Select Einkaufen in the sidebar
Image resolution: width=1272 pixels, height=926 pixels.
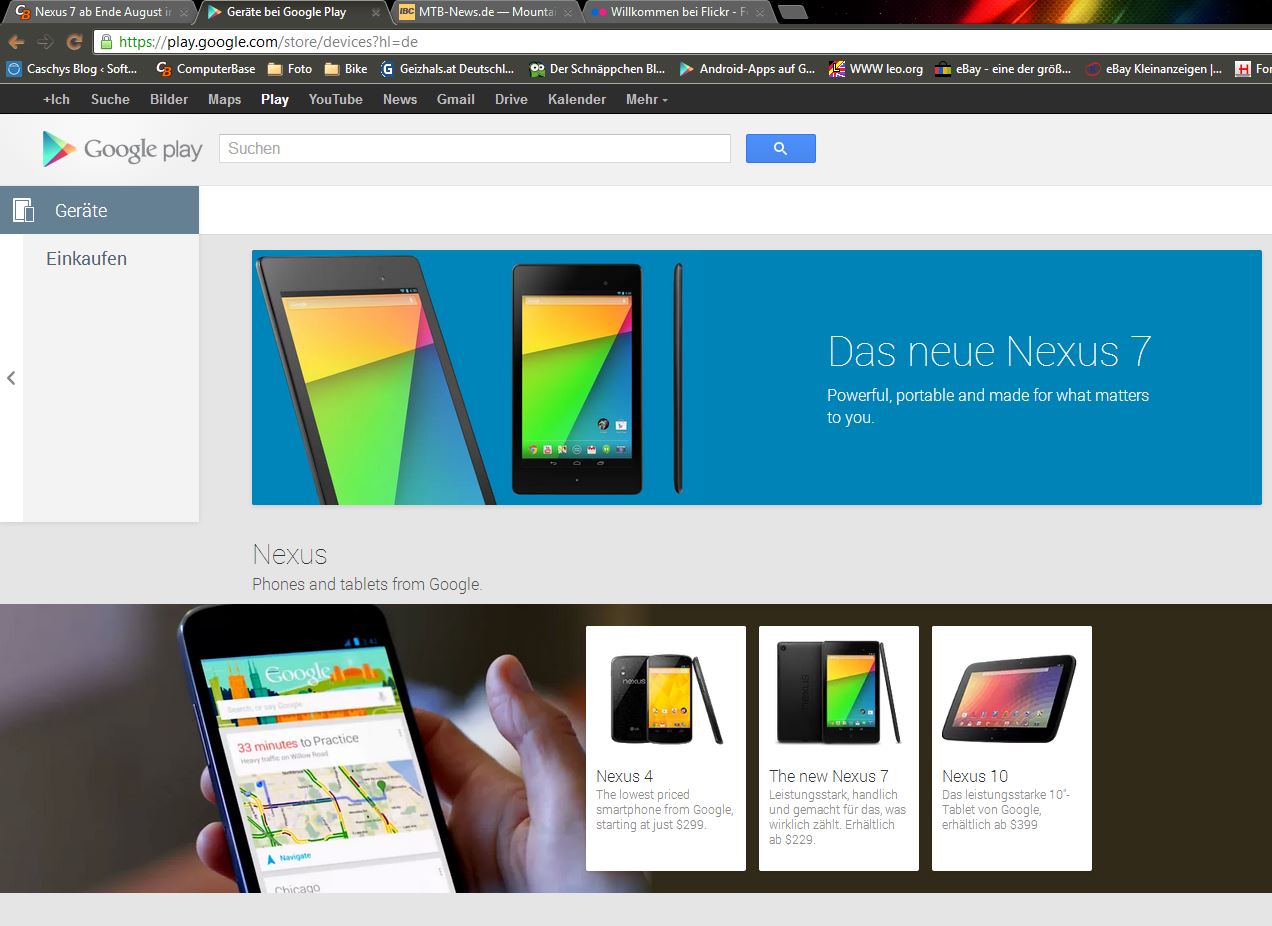pos(86,258)
